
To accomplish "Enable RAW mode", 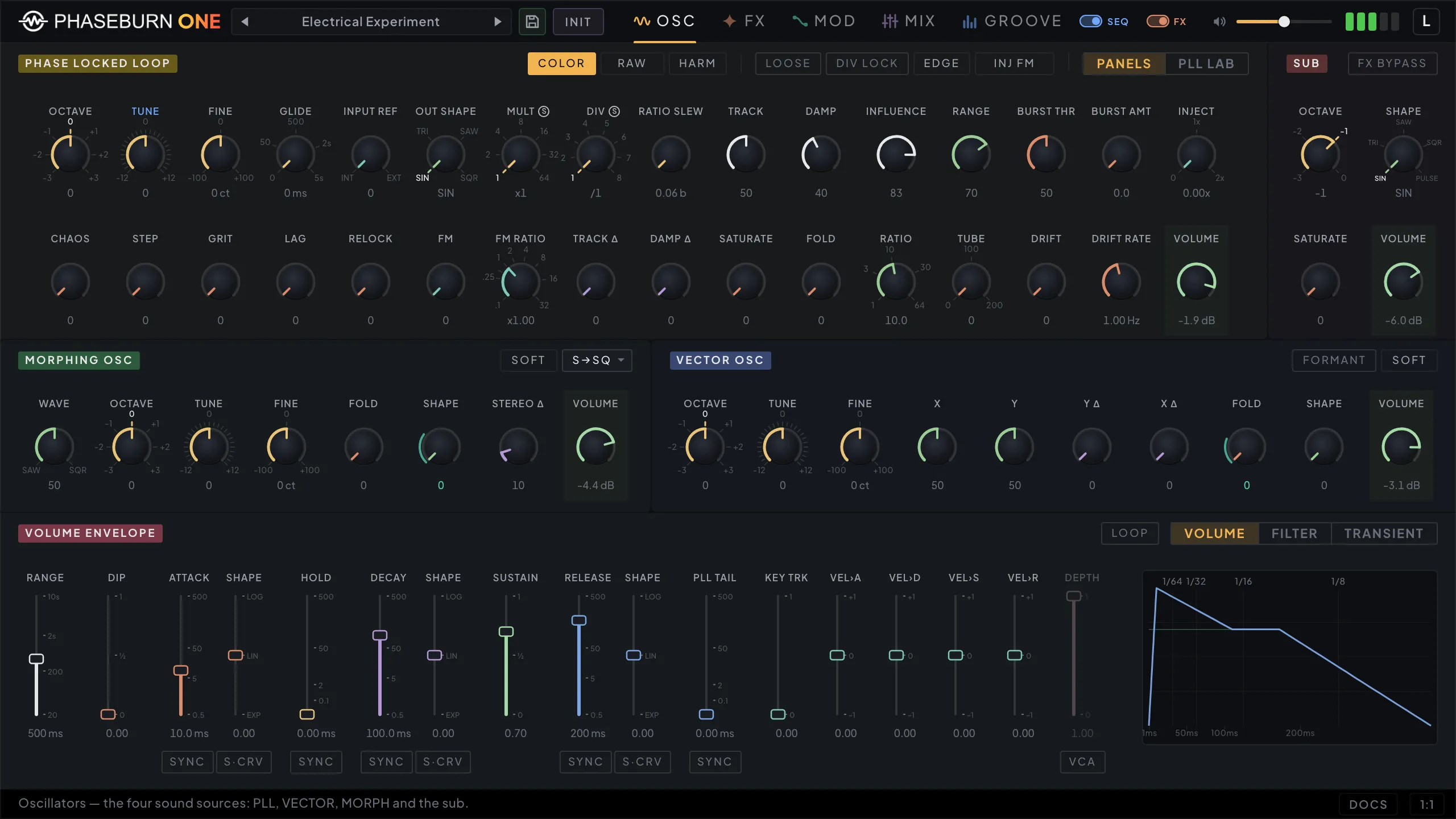I will coord(632,63).
